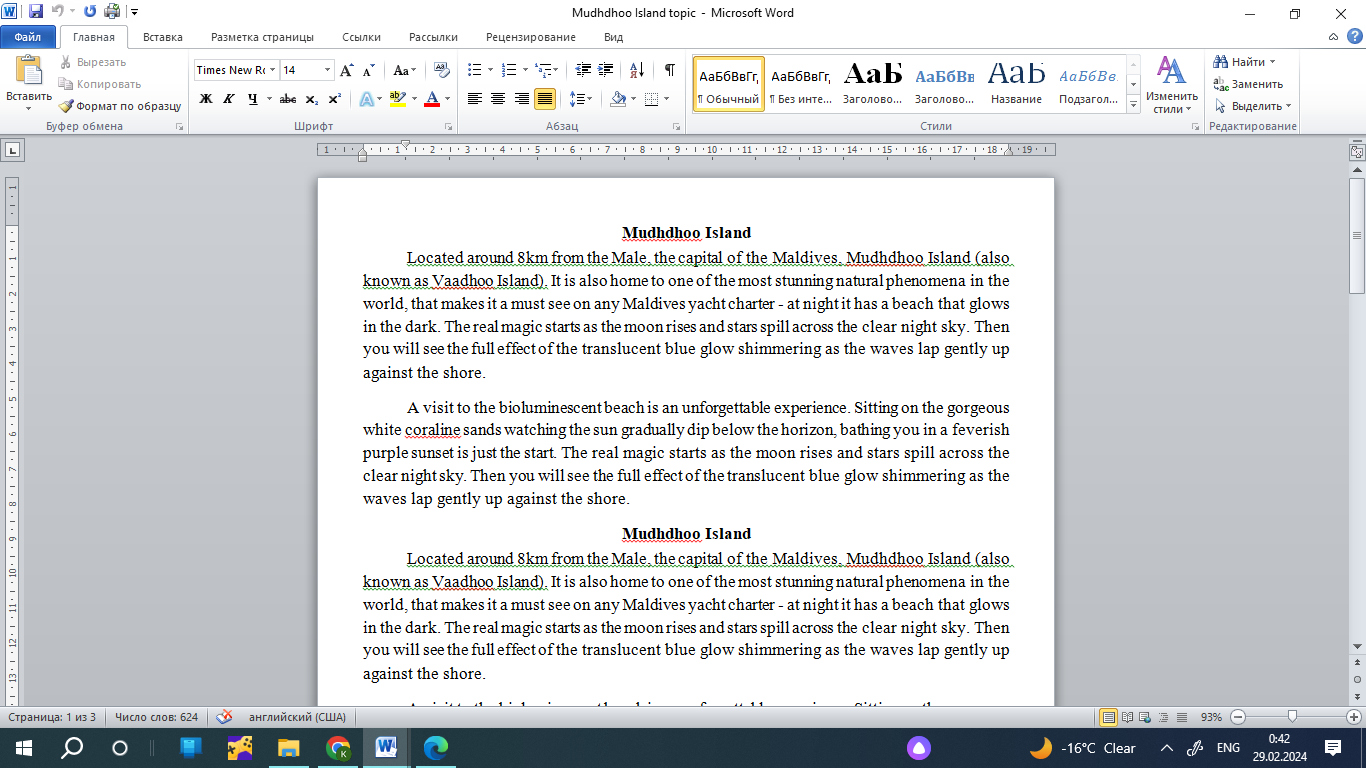
Task: Open the font name dropdown
Action: tap(273, 70)
